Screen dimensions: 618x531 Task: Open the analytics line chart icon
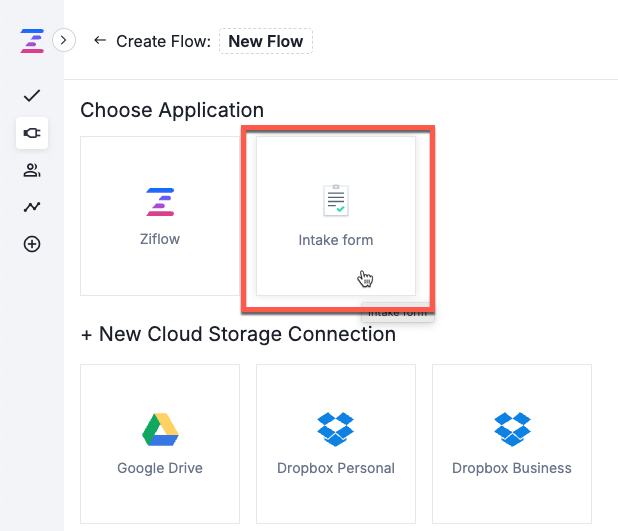click(x=32, y=207)
